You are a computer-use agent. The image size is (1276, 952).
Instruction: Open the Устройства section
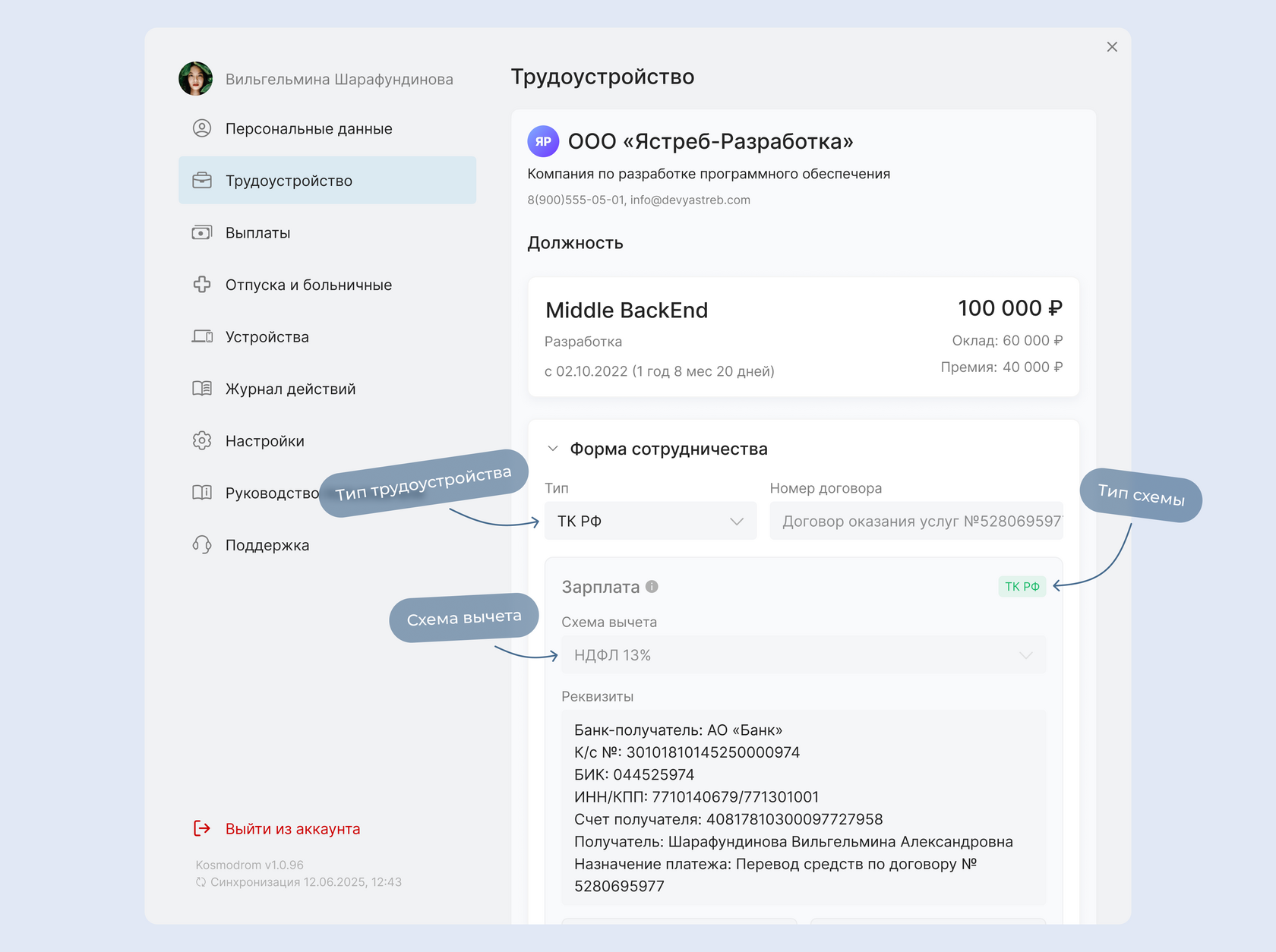tap(327, 336)
